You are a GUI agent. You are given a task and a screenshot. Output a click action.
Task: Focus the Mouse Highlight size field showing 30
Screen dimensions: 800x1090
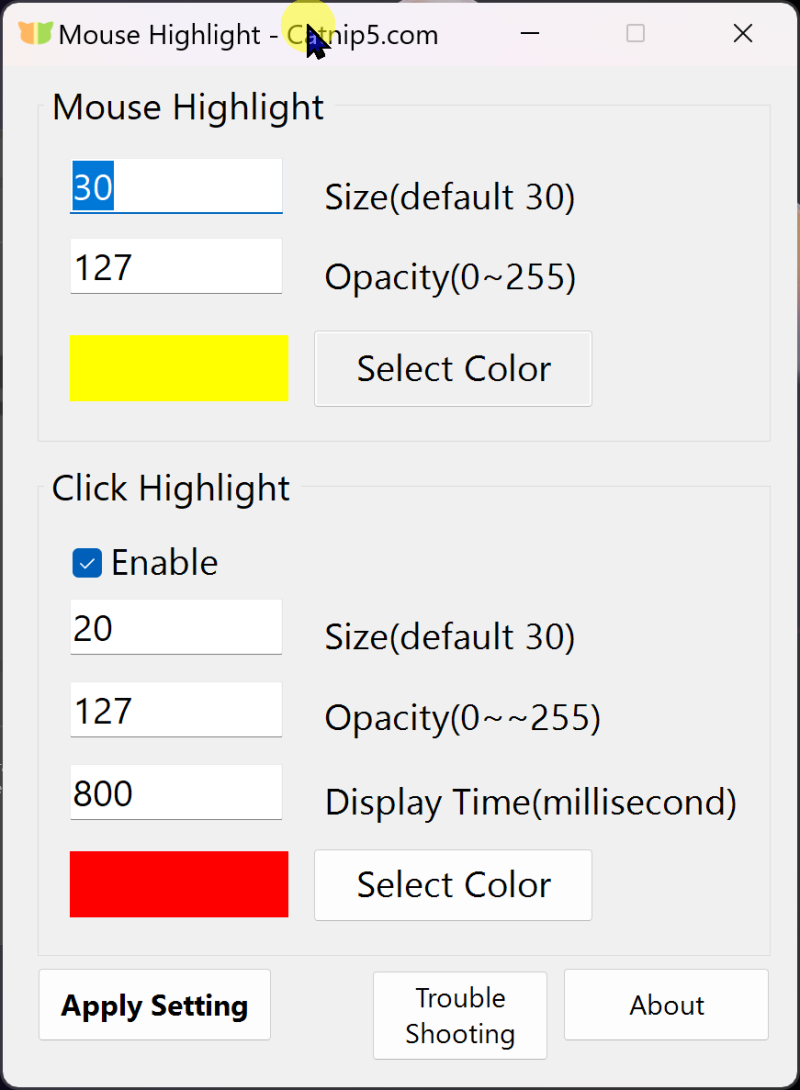coord(176,187)
